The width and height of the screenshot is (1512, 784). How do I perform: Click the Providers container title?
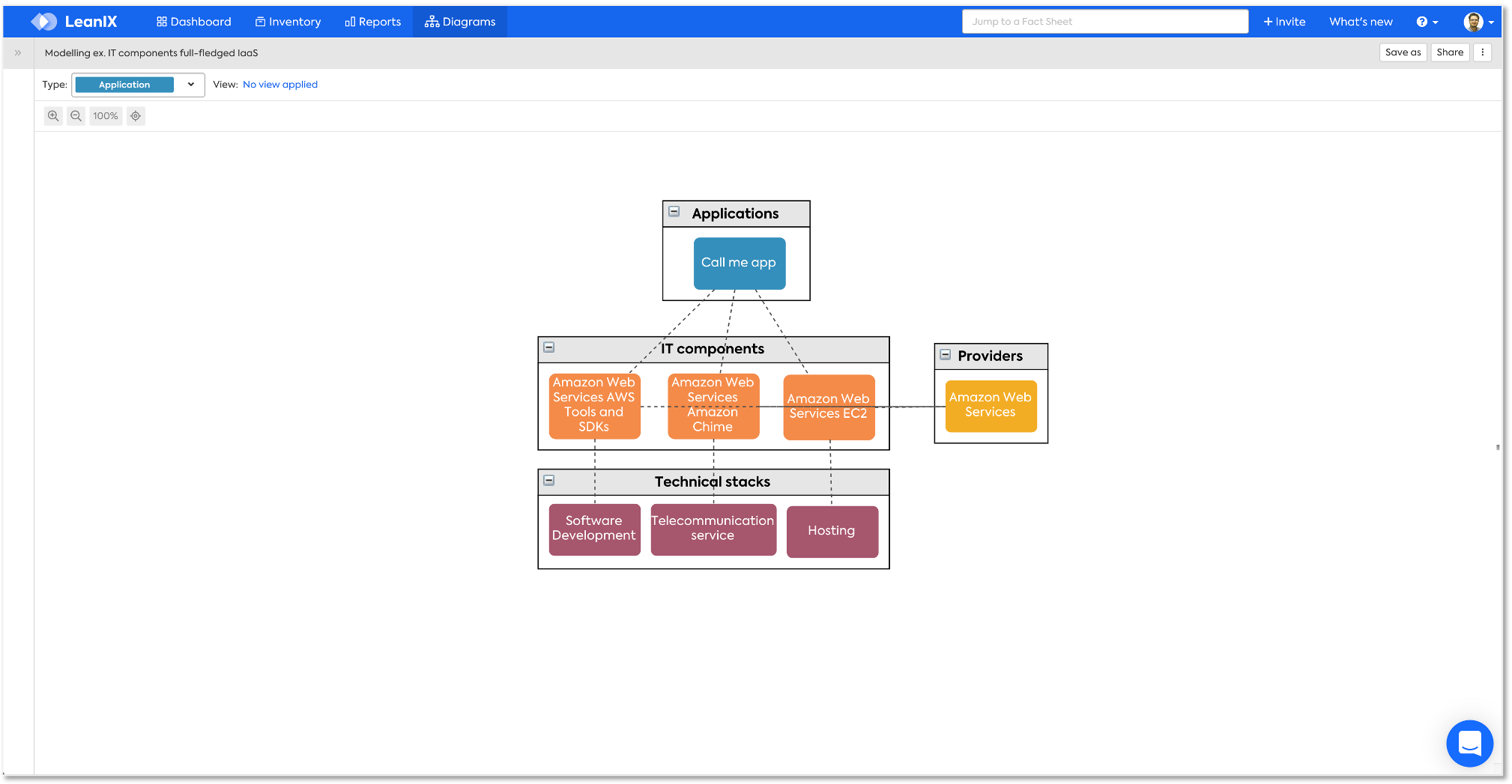pyautogui.click(x=991, y=356)
